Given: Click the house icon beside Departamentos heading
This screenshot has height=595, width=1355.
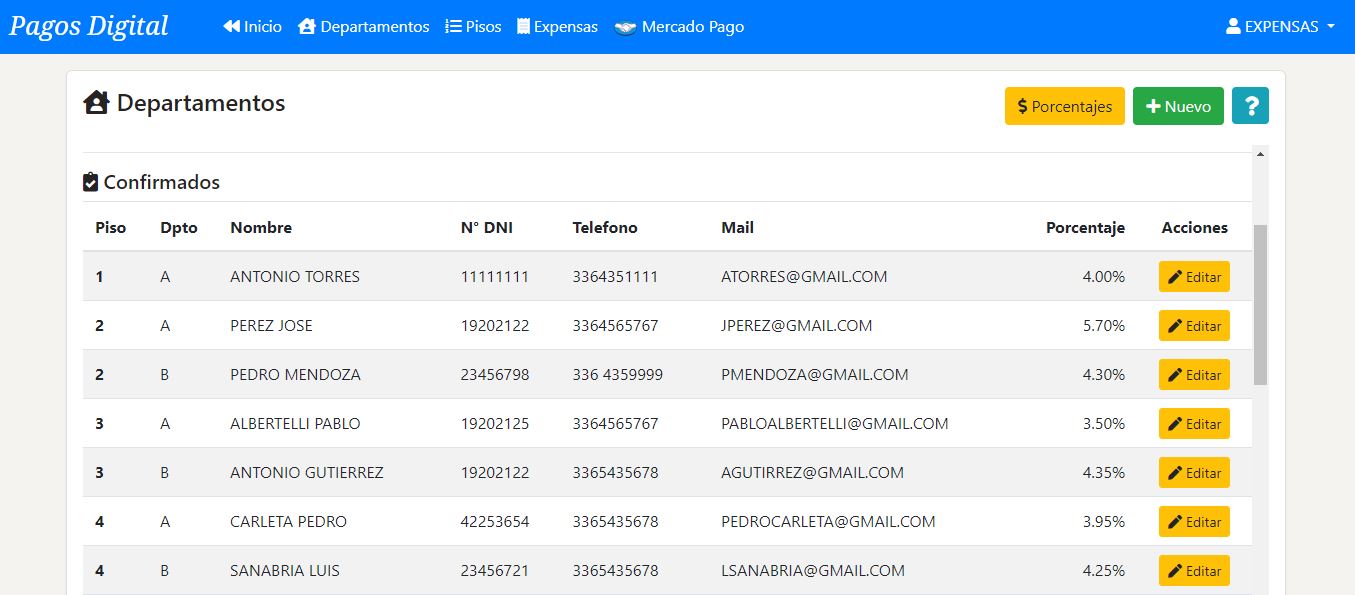Looking at the screenshot, I should tap(96, 103).
